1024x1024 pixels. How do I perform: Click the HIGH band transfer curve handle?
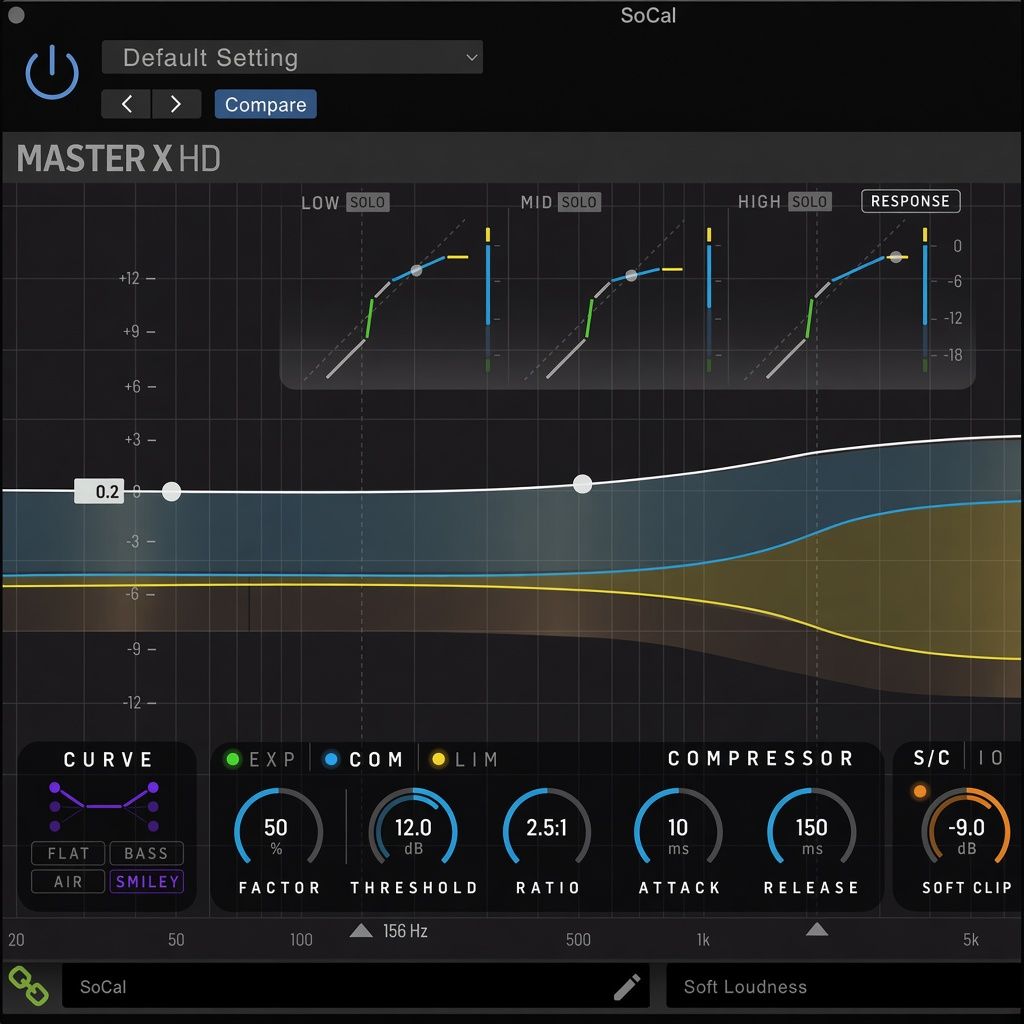click(x=896, y=257)
